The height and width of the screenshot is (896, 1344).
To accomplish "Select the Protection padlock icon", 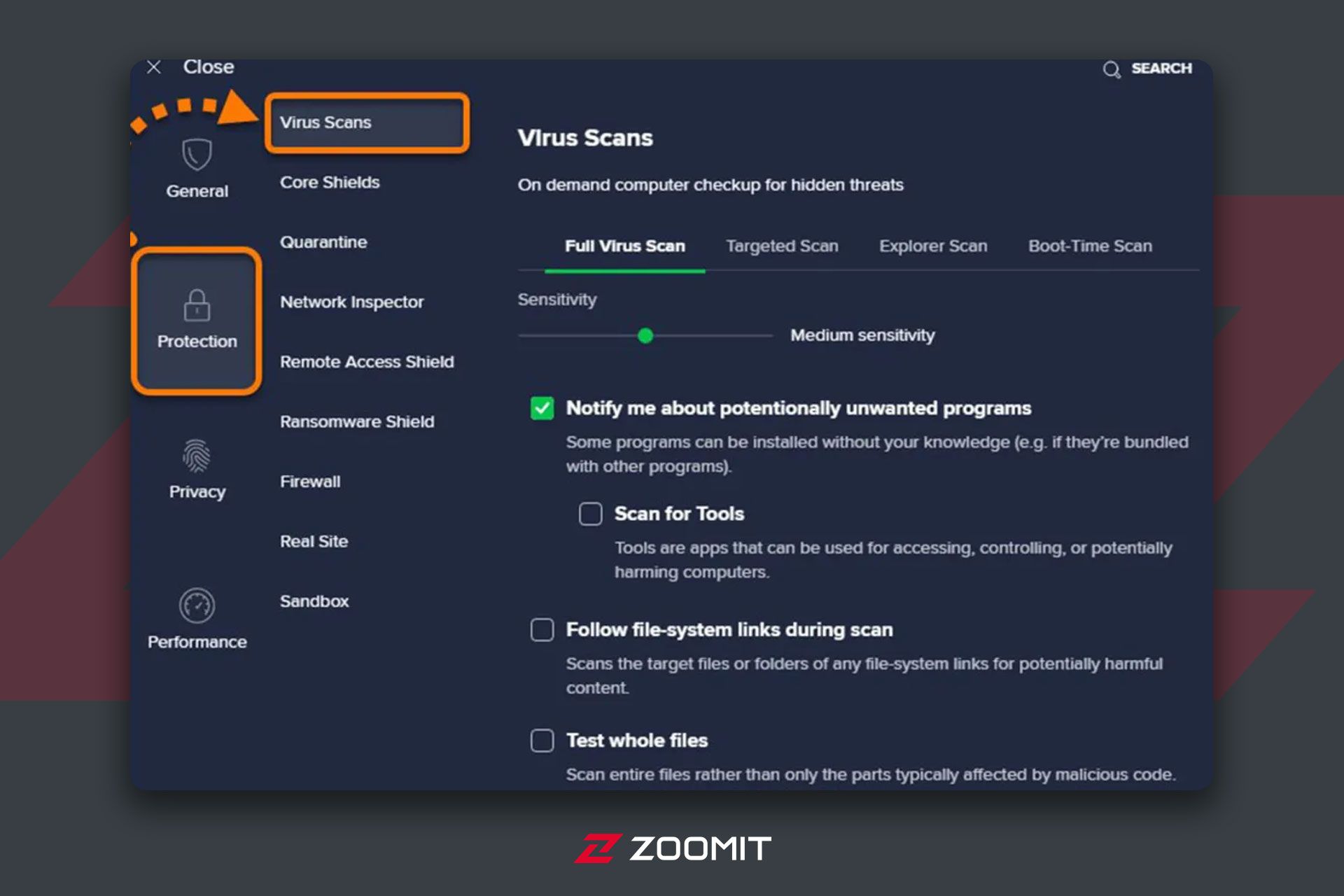I will click(197, 305).
